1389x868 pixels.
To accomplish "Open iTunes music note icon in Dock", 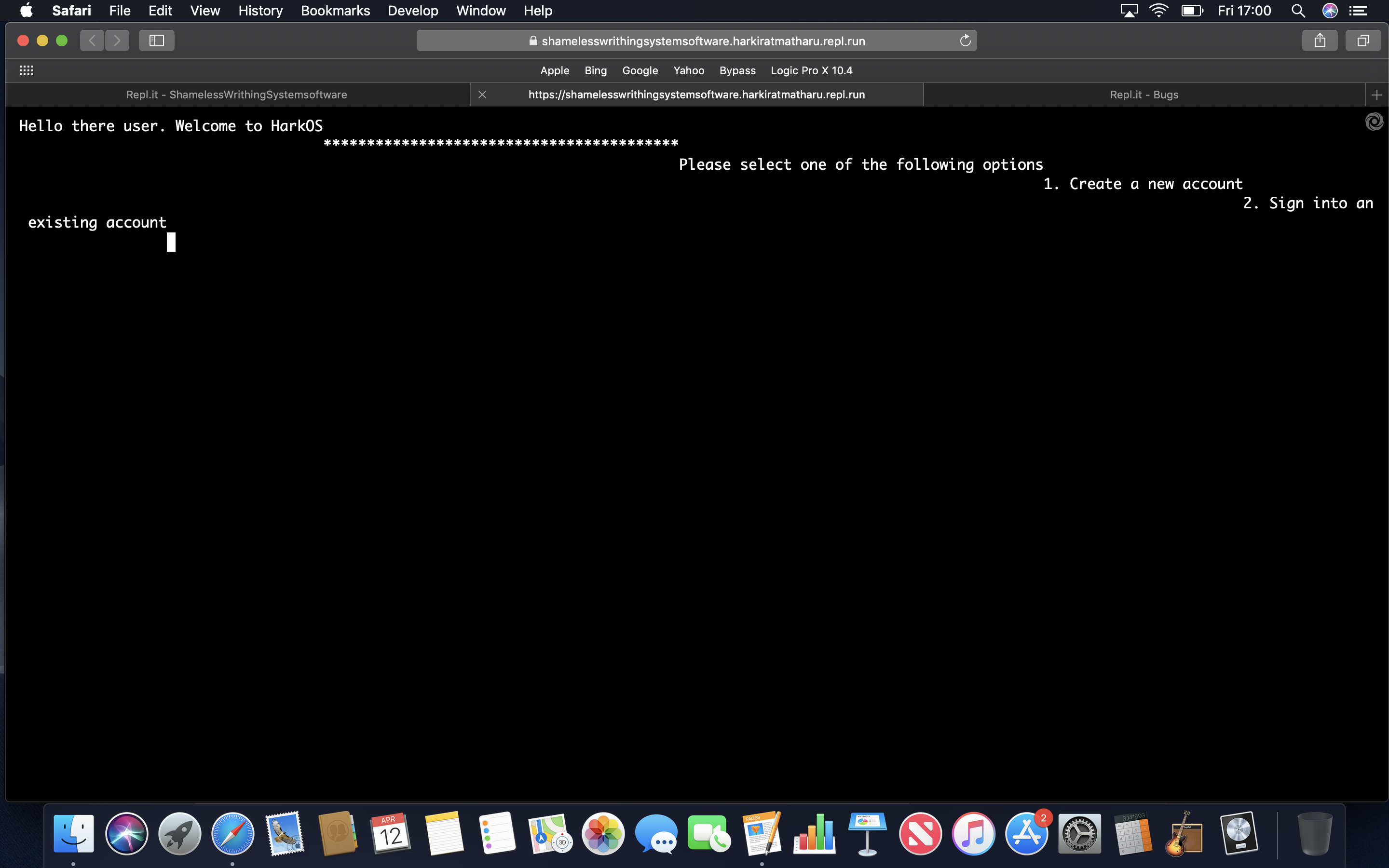I will point(973,834).
